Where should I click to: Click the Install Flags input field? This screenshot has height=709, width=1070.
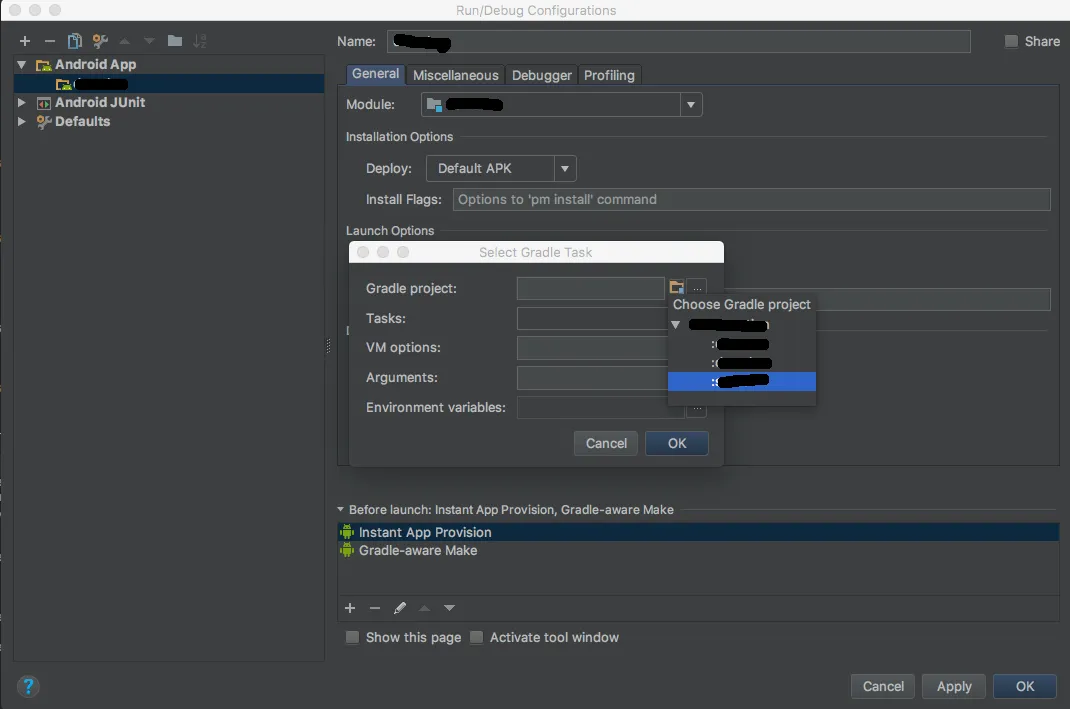pyautogui.click(x=751, y=199)
